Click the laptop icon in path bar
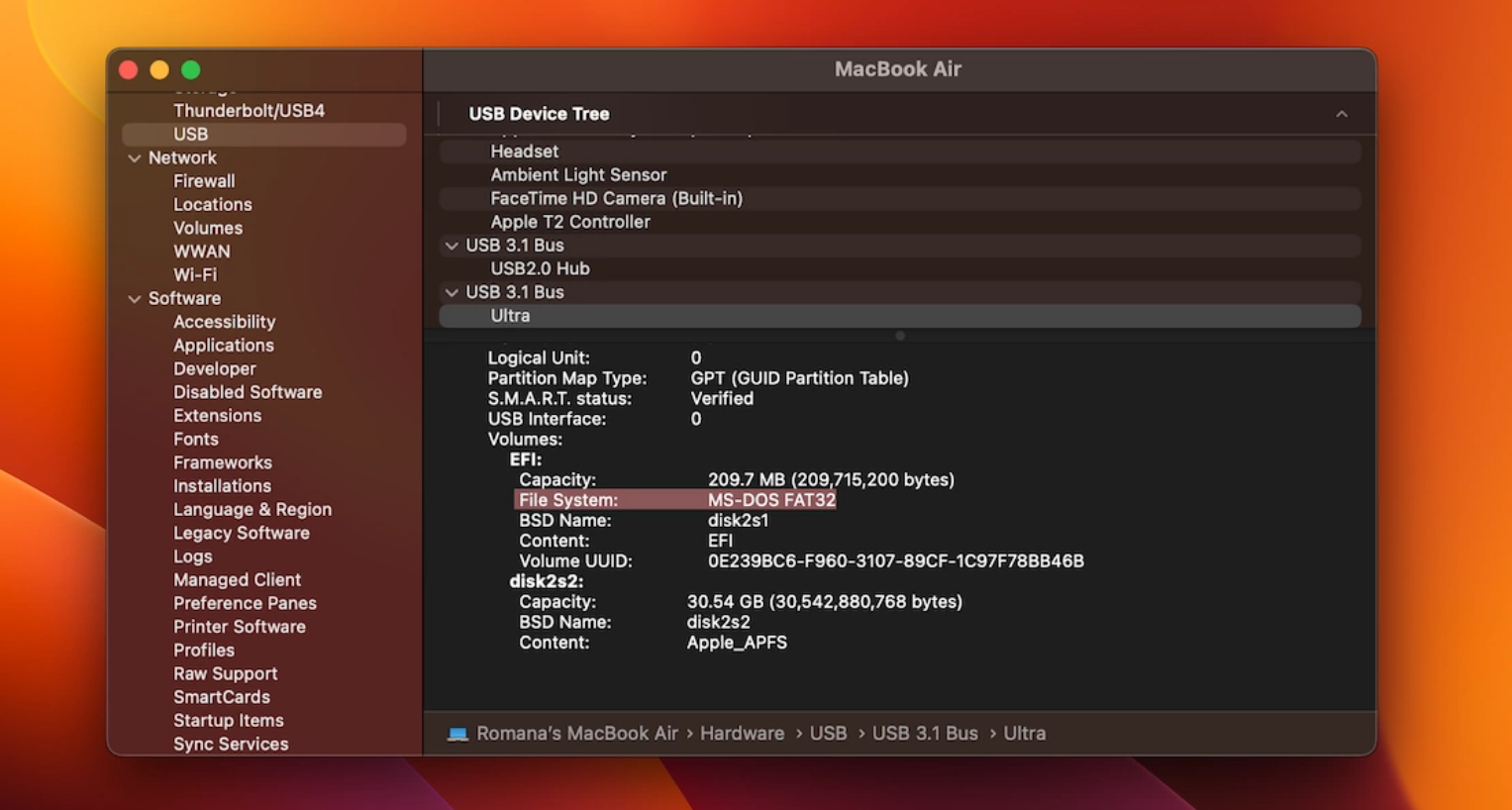 click(x=457, y=734)
